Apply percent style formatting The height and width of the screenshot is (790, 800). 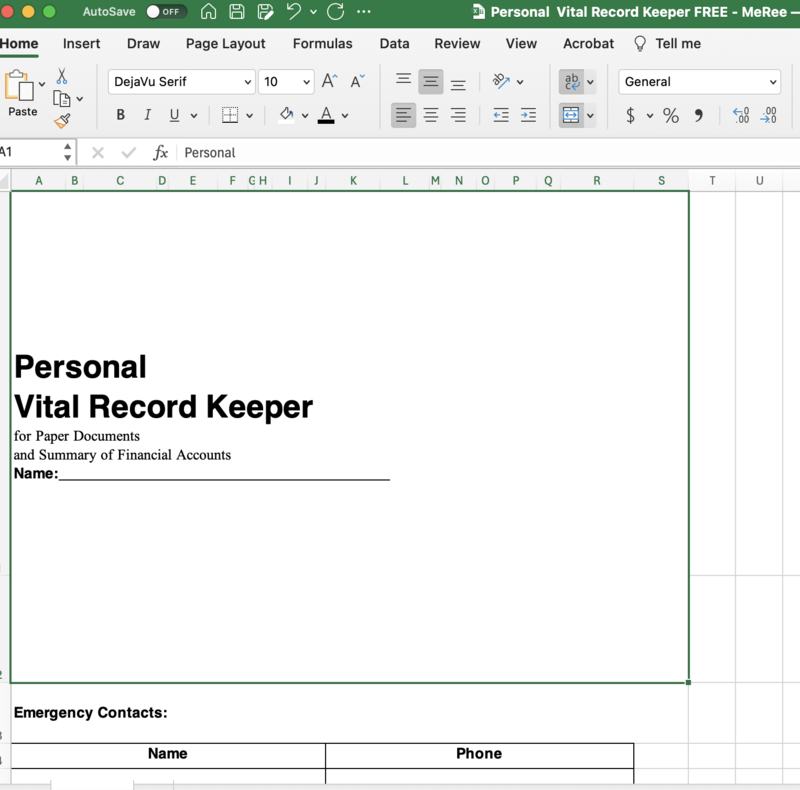click(x=671, y=115)
